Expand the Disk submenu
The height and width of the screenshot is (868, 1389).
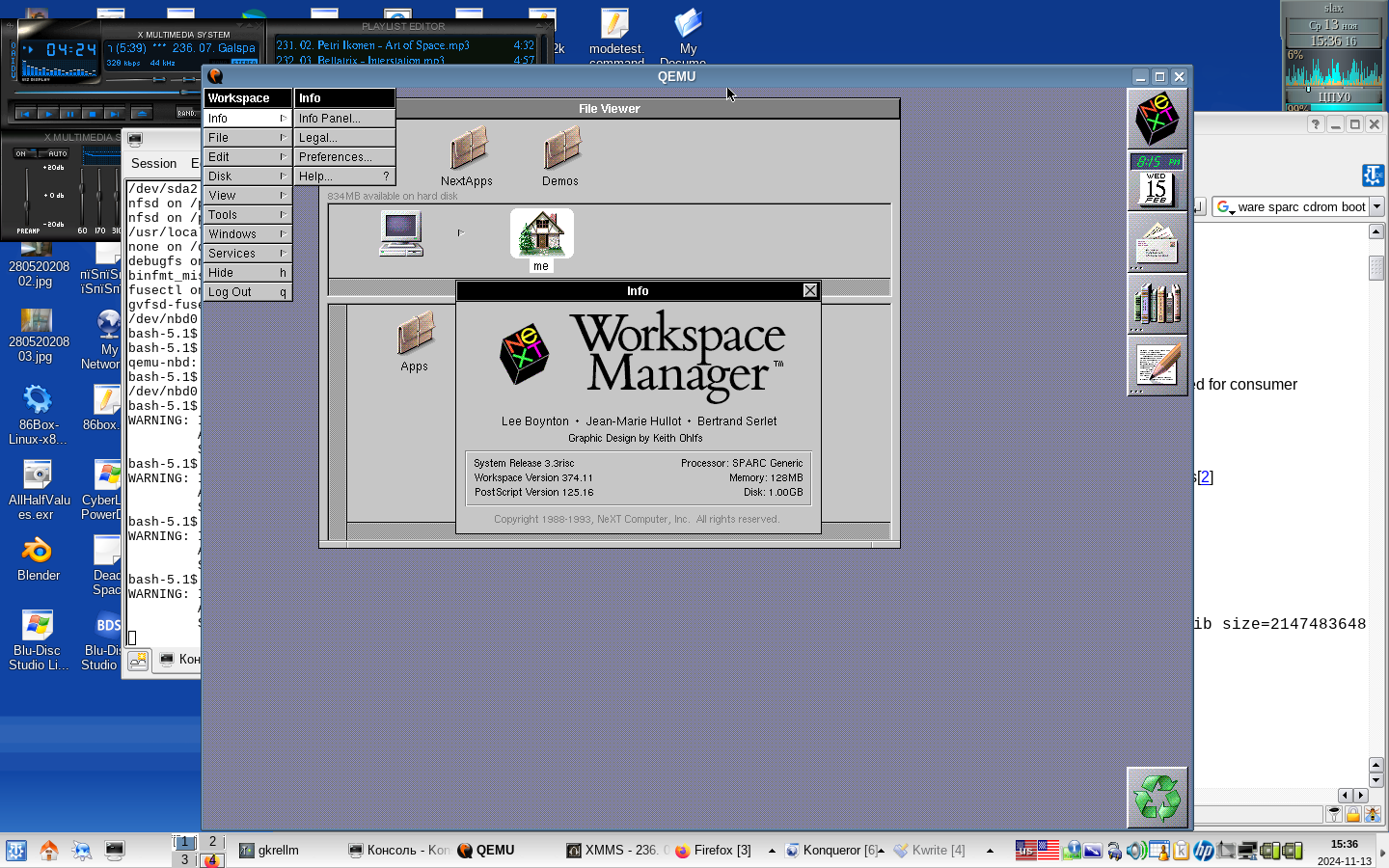point(247,176)
